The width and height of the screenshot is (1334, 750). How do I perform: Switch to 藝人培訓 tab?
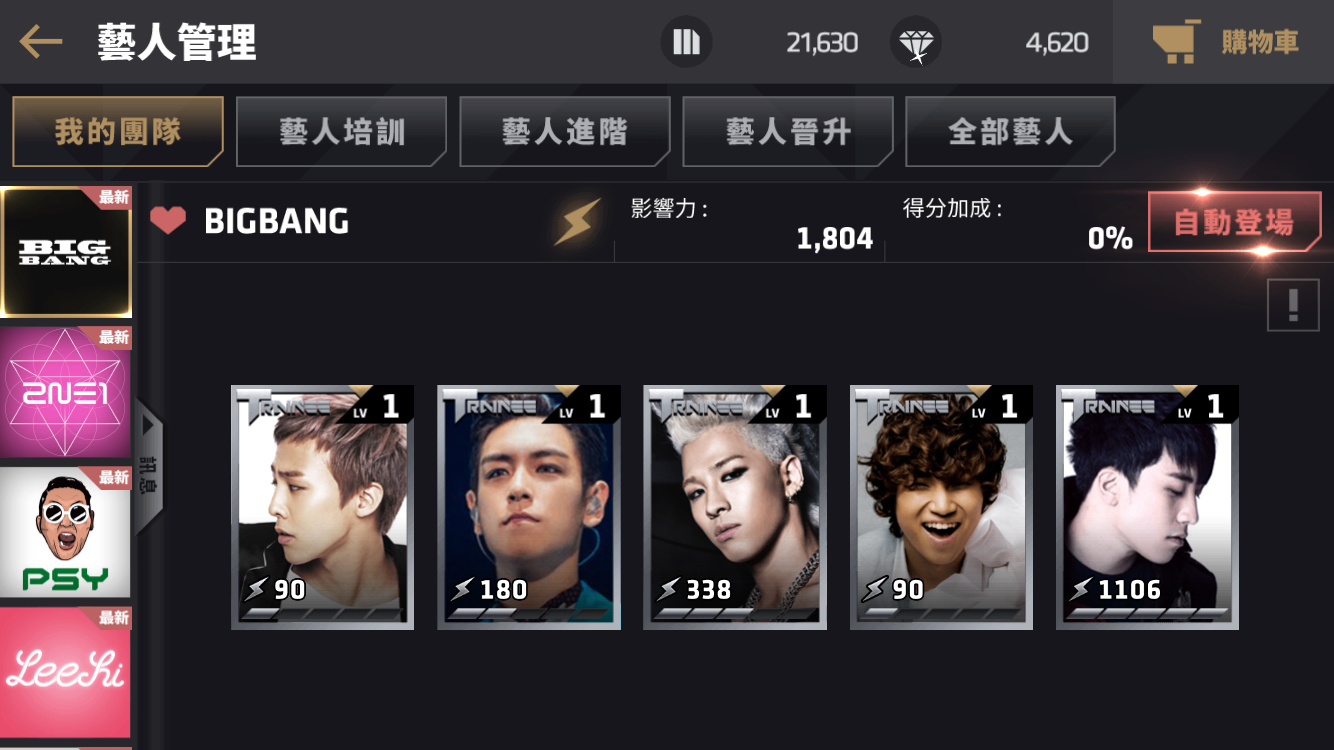pos(341,131)
